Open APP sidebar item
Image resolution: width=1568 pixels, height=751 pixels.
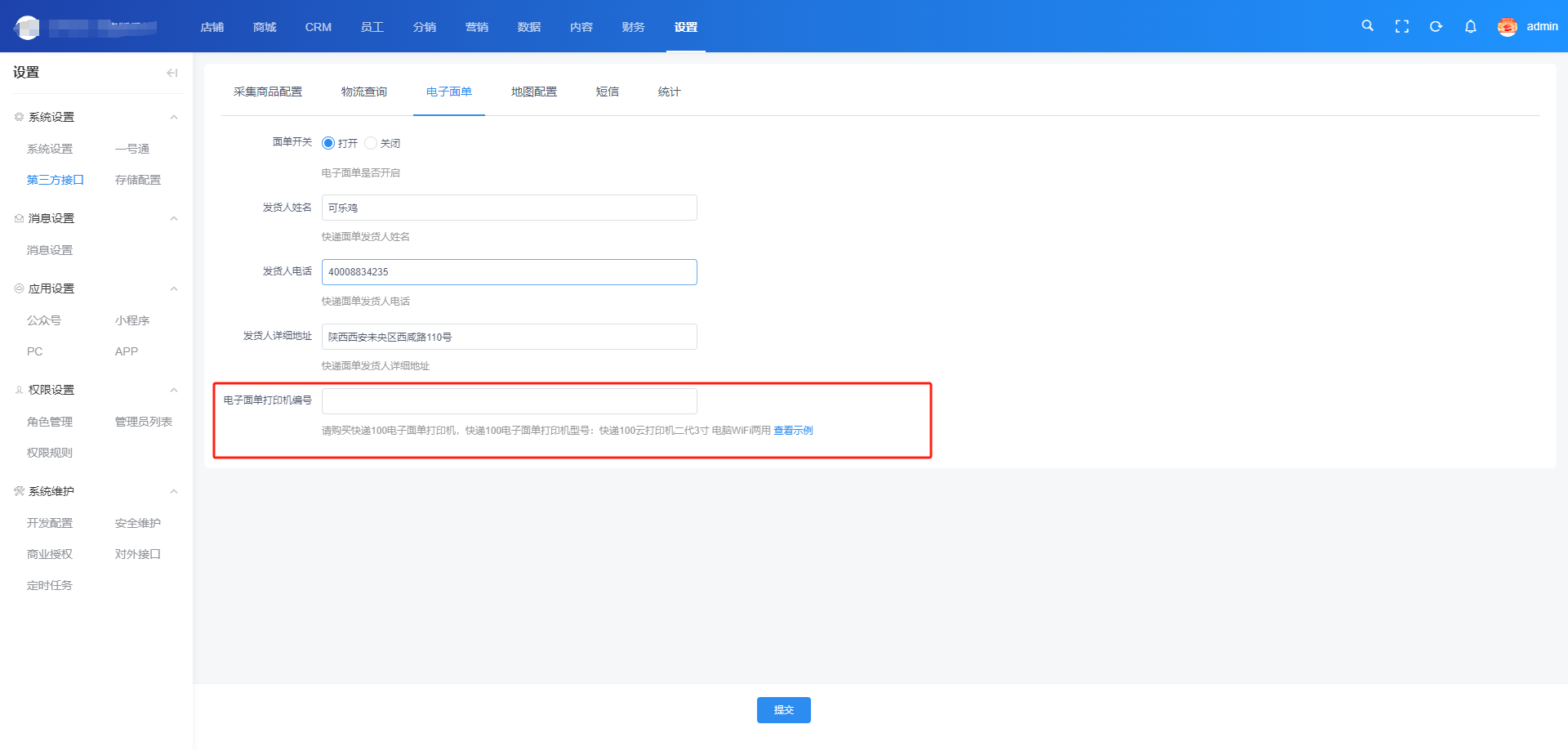127,351
